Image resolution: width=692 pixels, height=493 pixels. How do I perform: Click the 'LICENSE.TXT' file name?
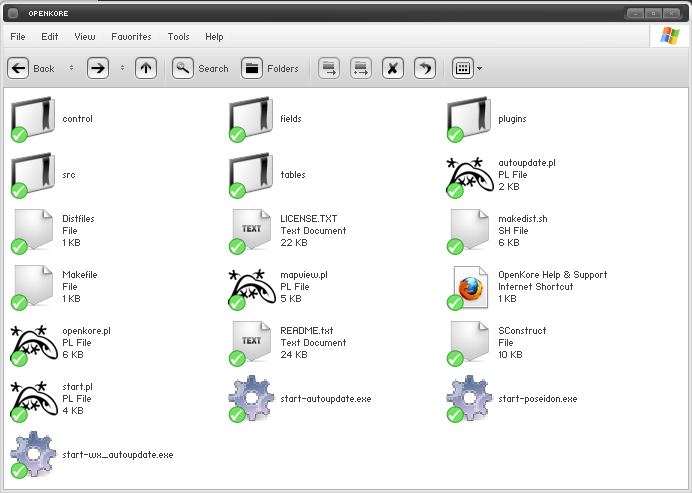[308, 219]
